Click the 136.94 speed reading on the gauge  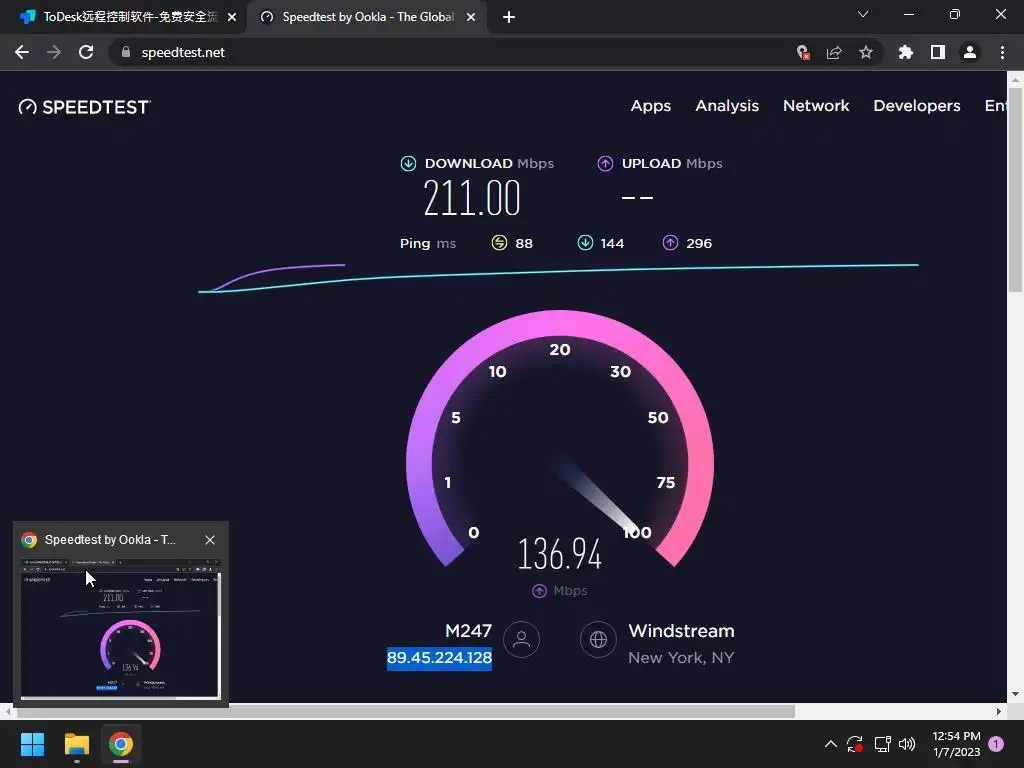click(560, 554)
